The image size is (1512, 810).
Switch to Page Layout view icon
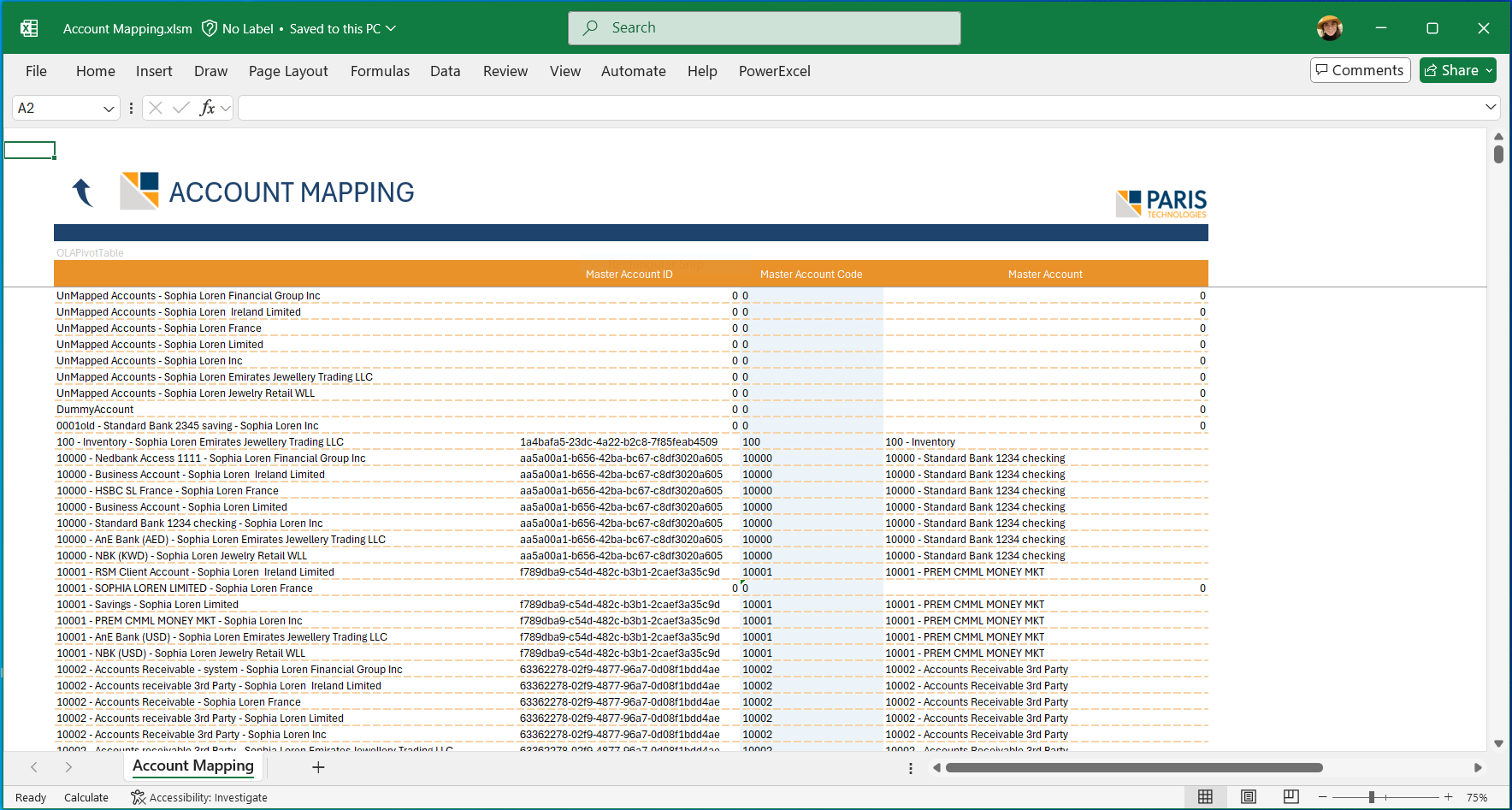pos(1249,797)
